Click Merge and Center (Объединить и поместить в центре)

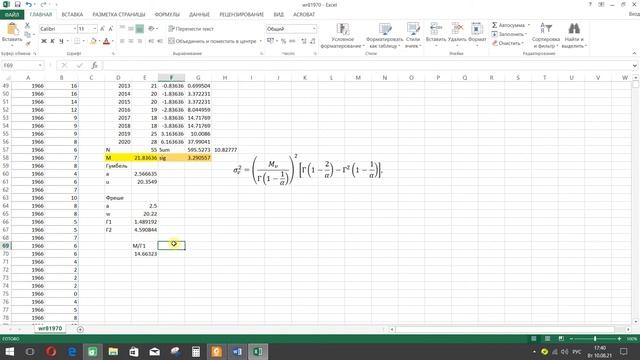click(212, 41)
